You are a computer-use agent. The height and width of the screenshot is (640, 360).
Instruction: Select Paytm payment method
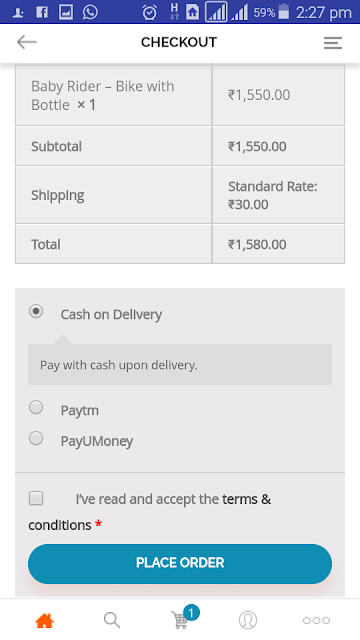point(36,407)
